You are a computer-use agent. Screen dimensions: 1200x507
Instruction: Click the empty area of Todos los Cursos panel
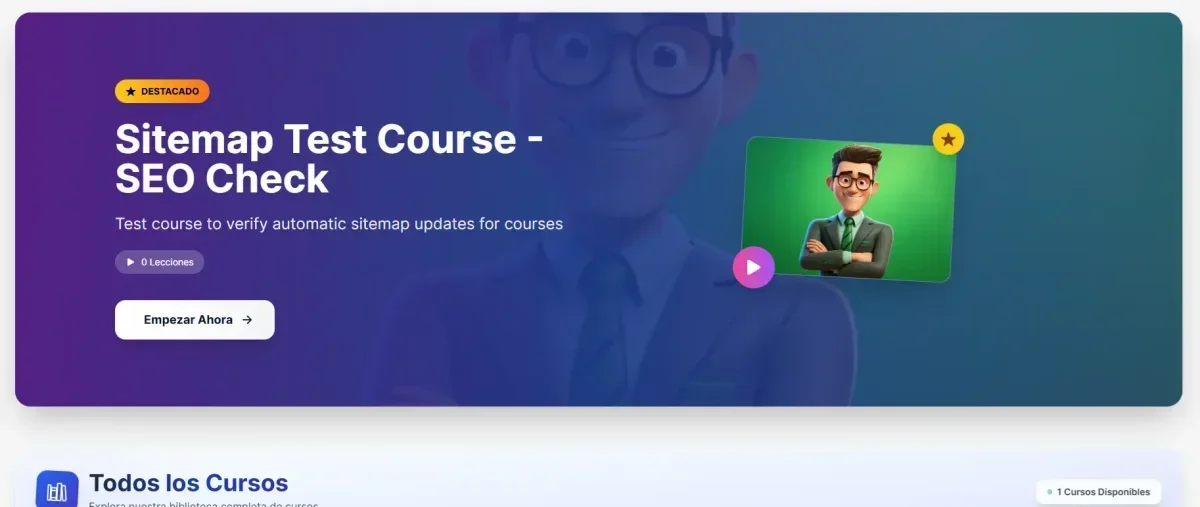click(660, 485)
